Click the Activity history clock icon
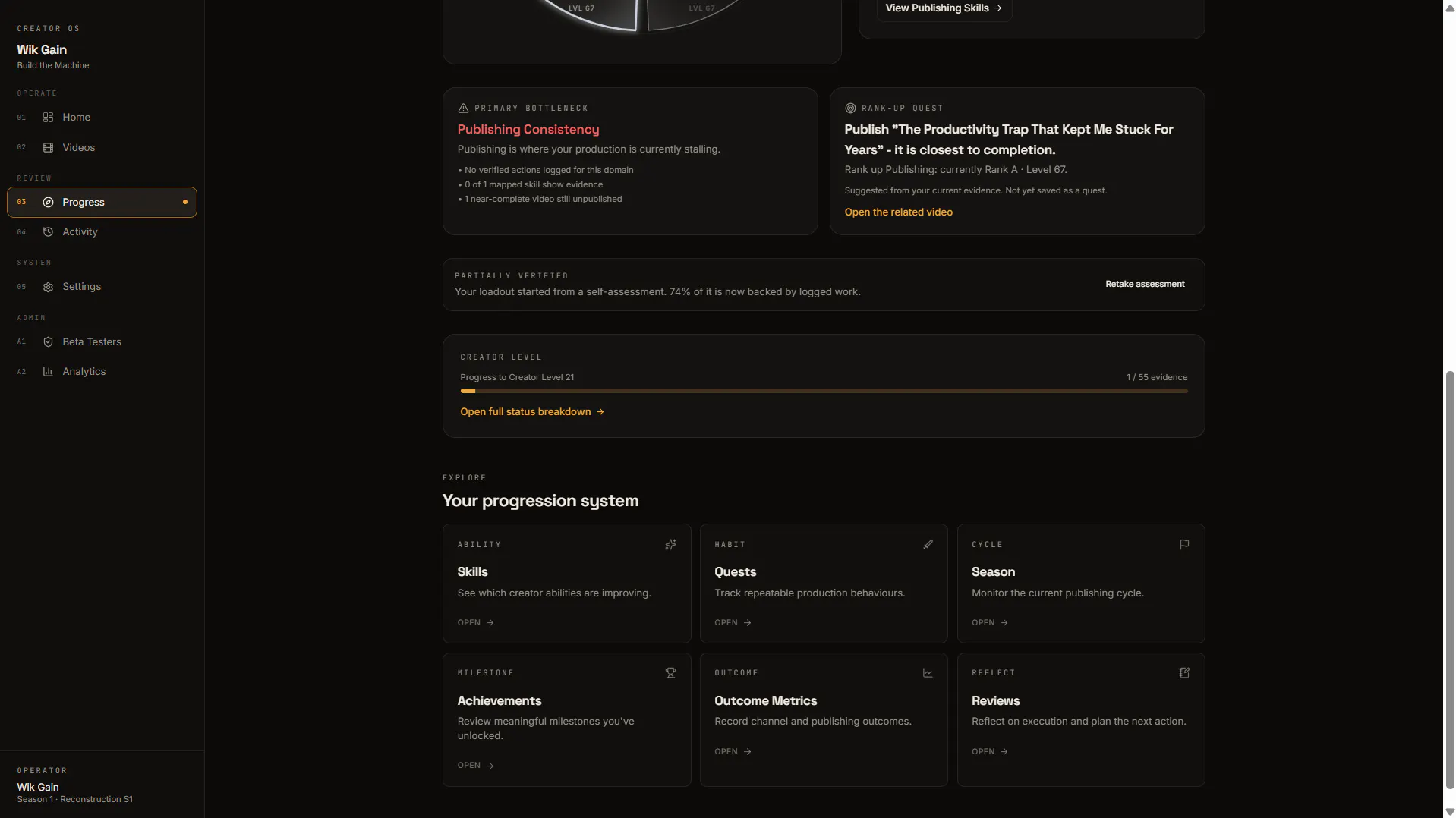The width and height of the screenshot is (1456, 818). (48, 232)
